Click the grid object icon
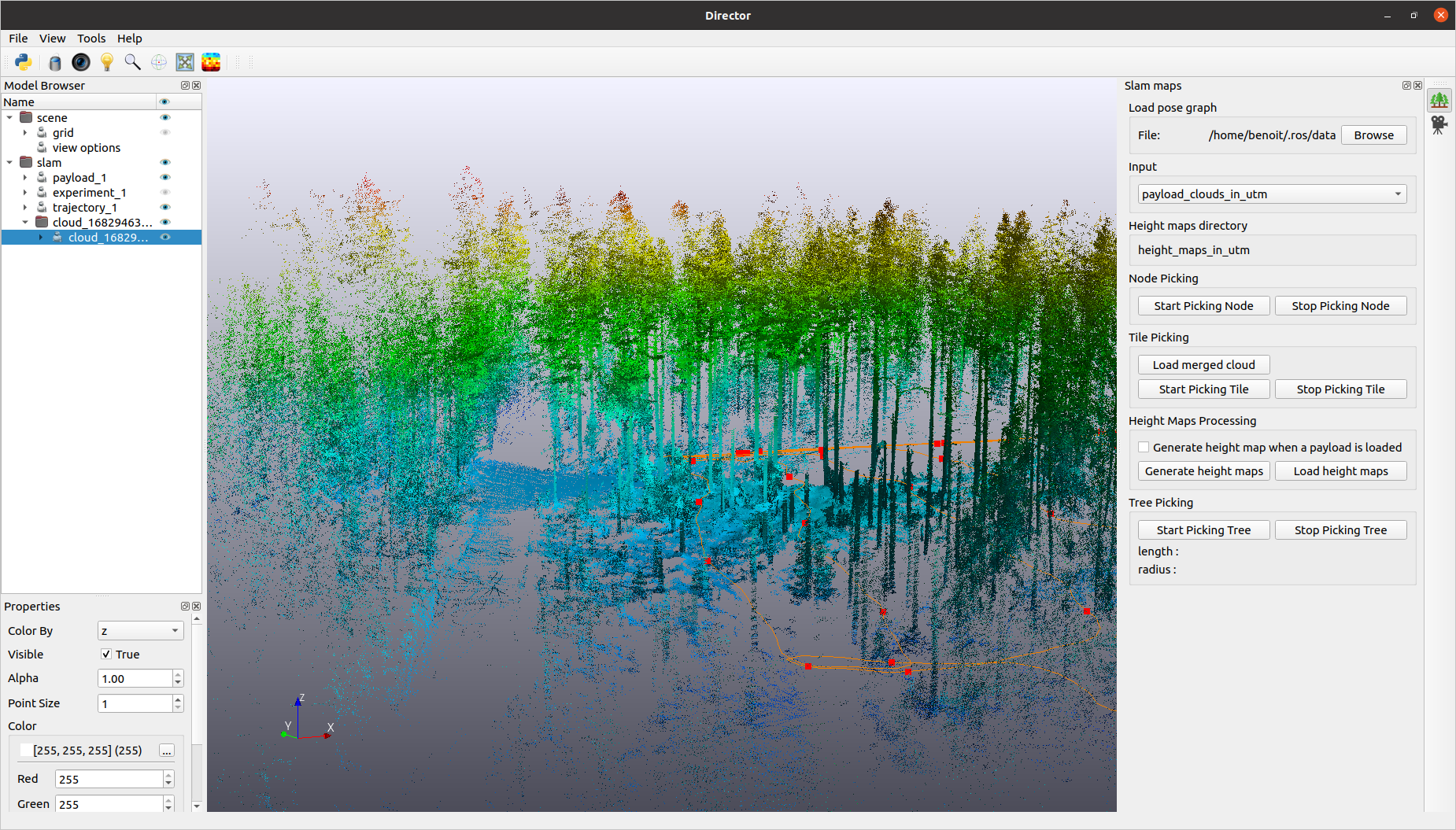This screenshot has width=1456, height=830. coord(42,132)
